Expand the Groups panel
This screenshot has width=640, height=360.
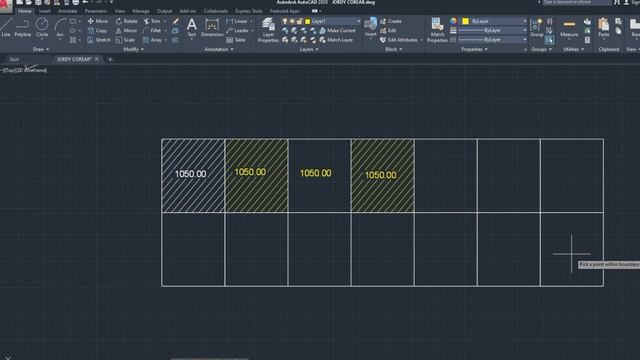541,49
